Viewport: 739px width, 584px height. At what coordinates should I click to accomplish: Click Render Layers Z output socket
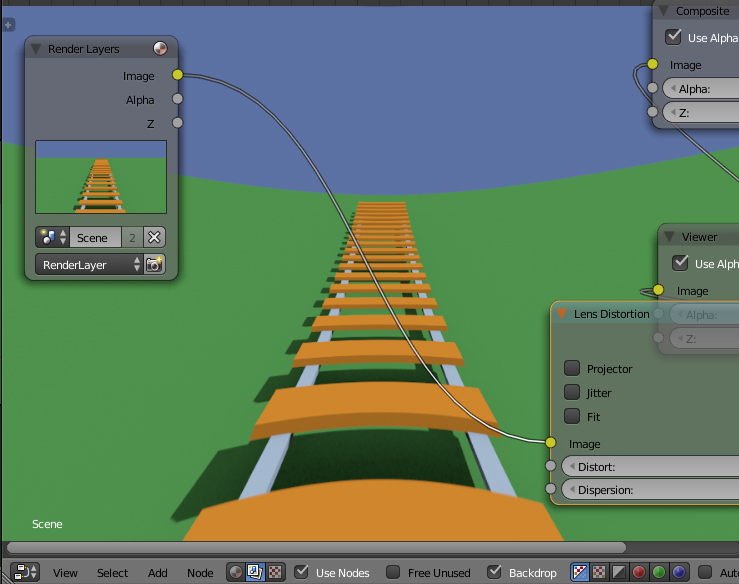tap(178, 123)
